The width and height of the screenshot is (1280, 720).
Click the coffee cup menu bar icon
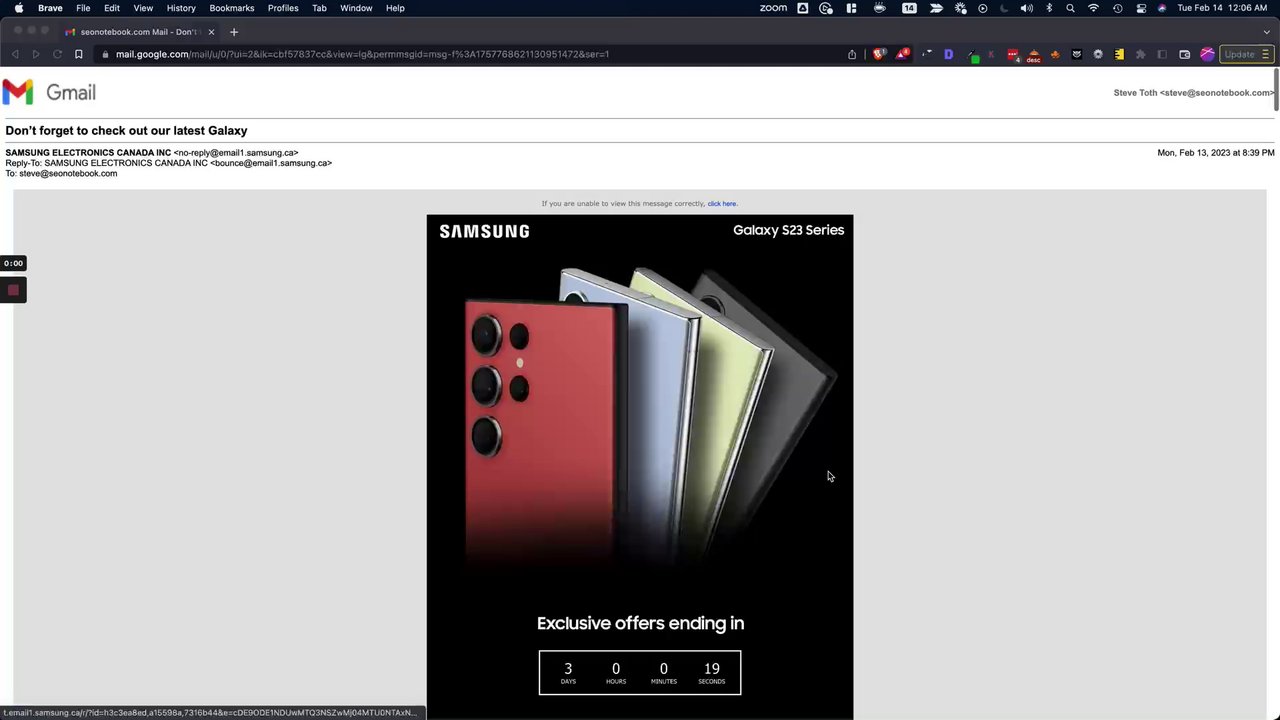pyautogui.click(x=880, y=8)
